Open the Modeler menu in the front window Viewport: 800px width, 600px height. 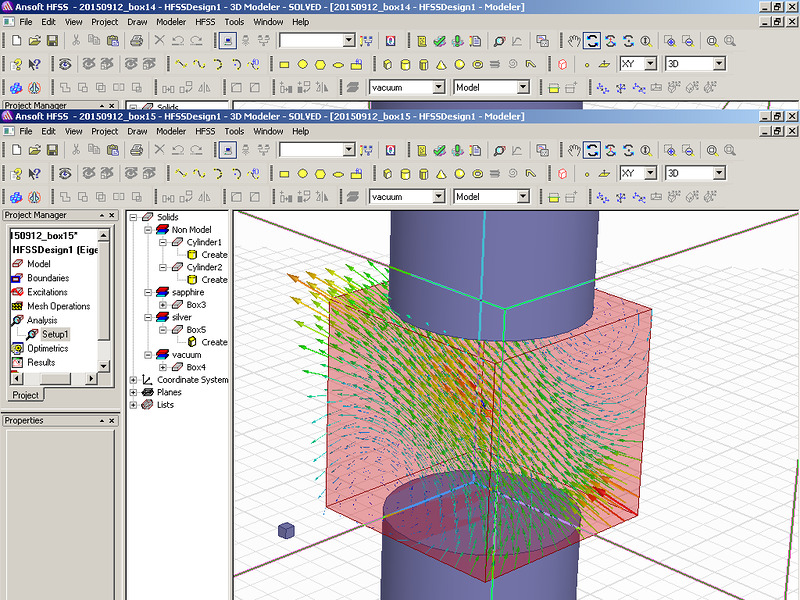point(170,131)
